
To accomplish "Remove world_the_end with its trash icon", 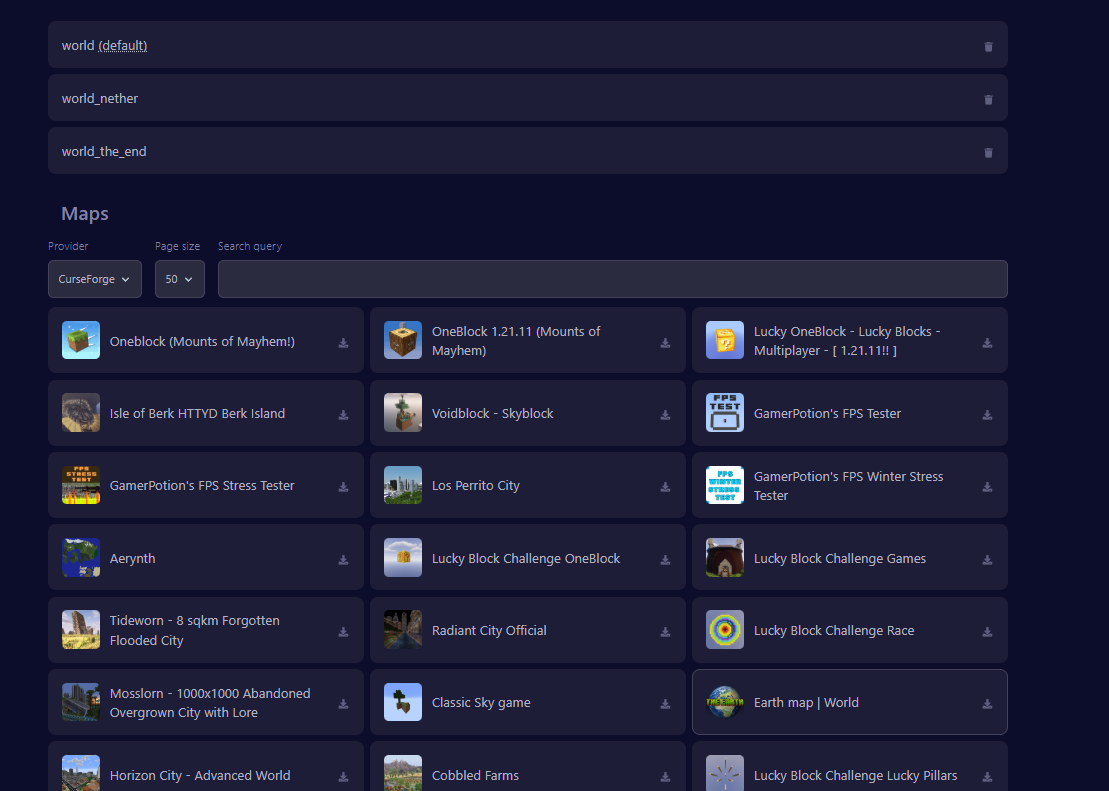I will [x=988, y=152].
